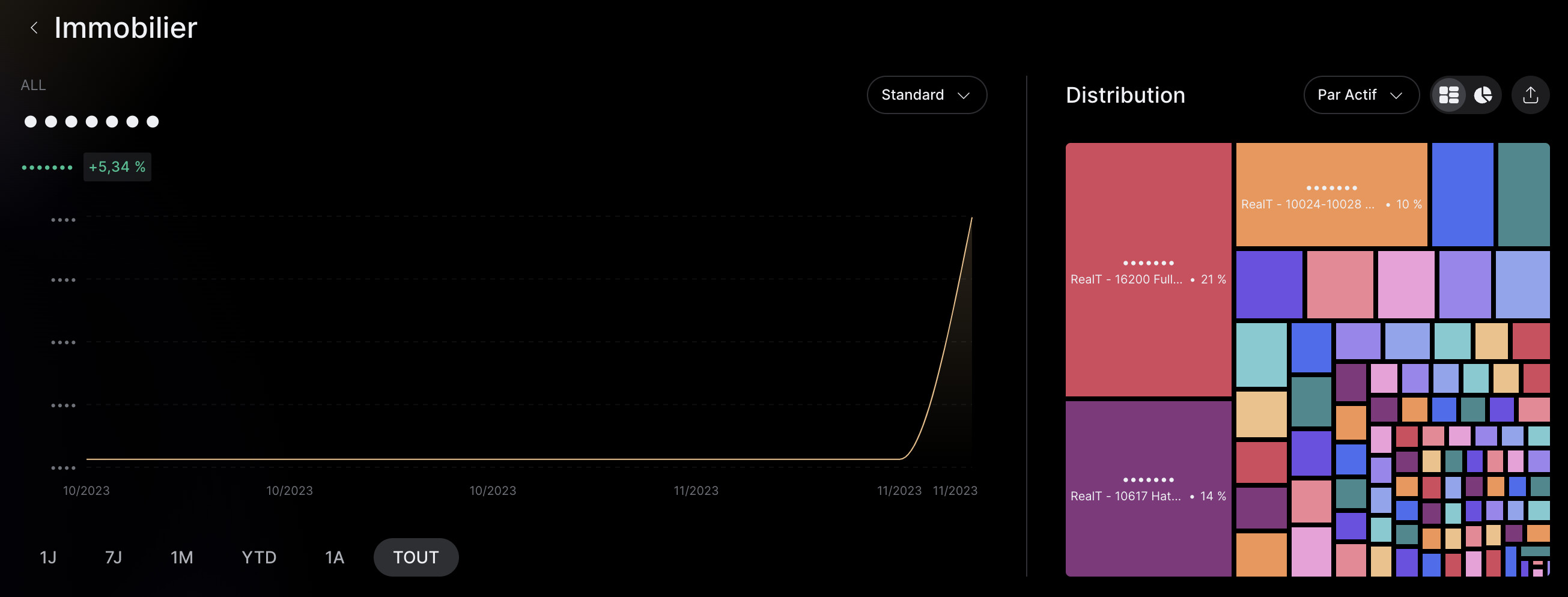Image resolution: width=1568 pixels, height=597 pixels.
Task: Click the share/export icon
Action: pos(1530,95)
